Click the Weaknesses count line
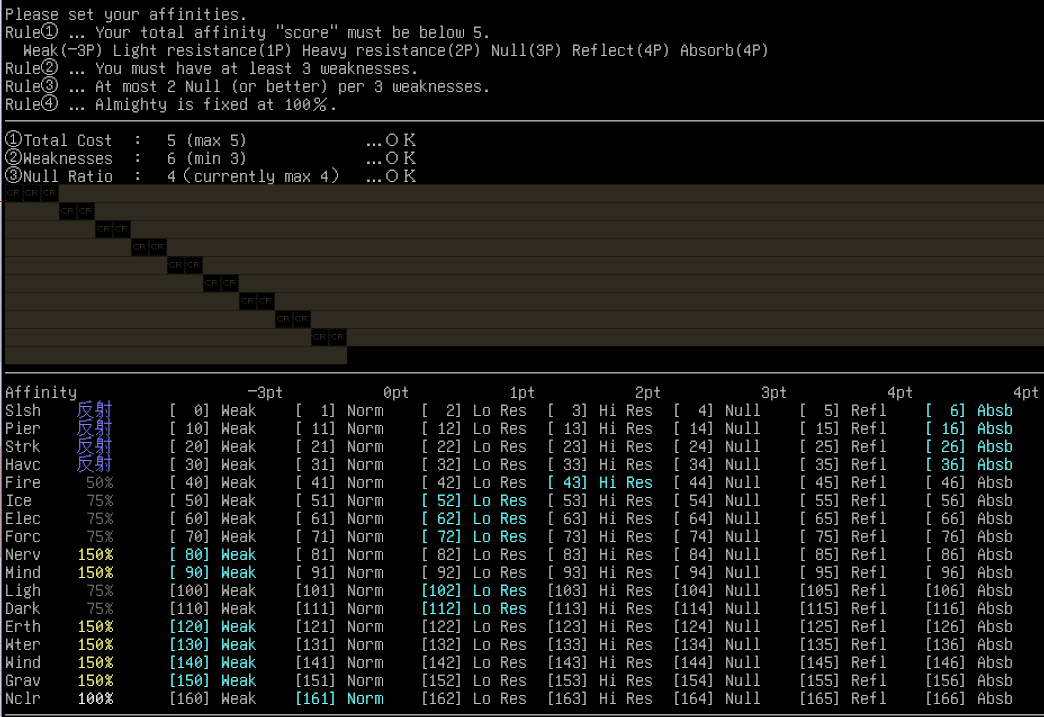1044x717 pixels. coord(210,158)
